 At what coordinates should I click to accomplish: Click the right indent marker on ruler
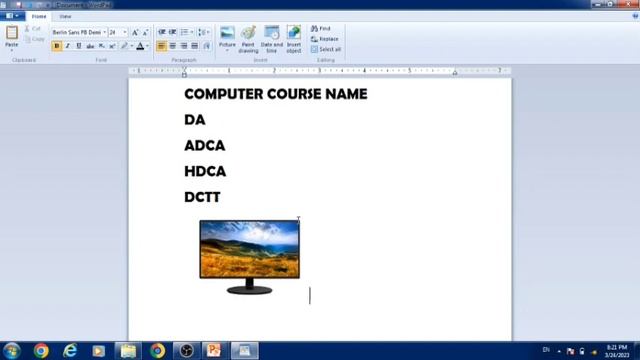click(455, 73)
